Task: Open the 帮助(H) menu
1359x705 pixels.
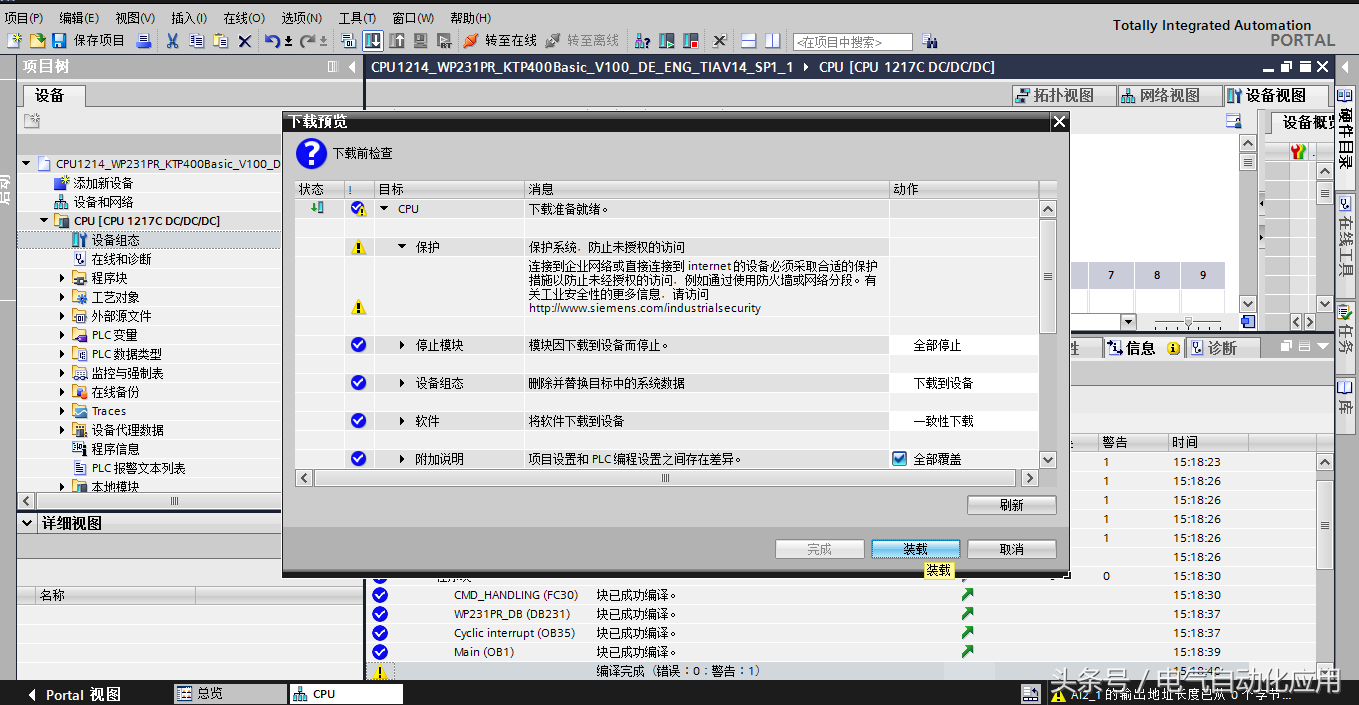Action: tap(470, 18)
